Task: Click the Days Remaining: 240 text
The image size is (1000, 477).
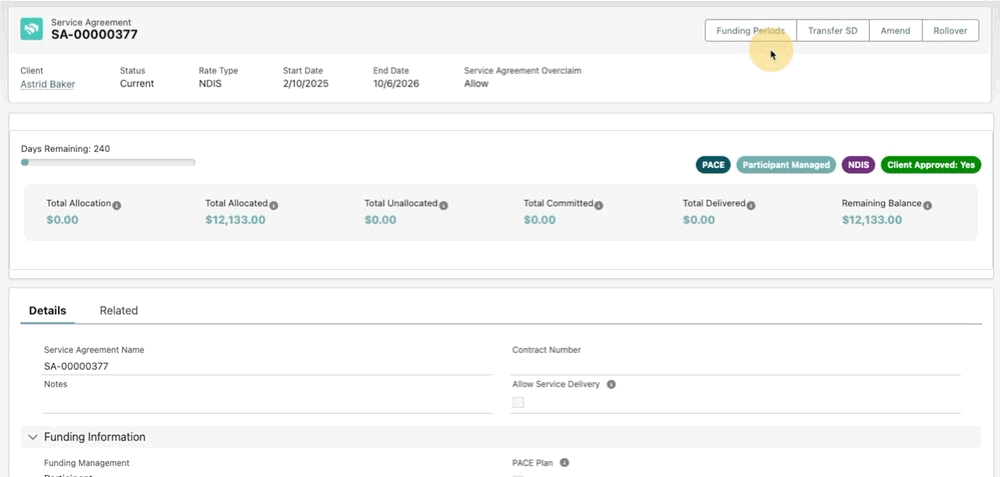Action: pyautogui.click(x=66, y=149)
